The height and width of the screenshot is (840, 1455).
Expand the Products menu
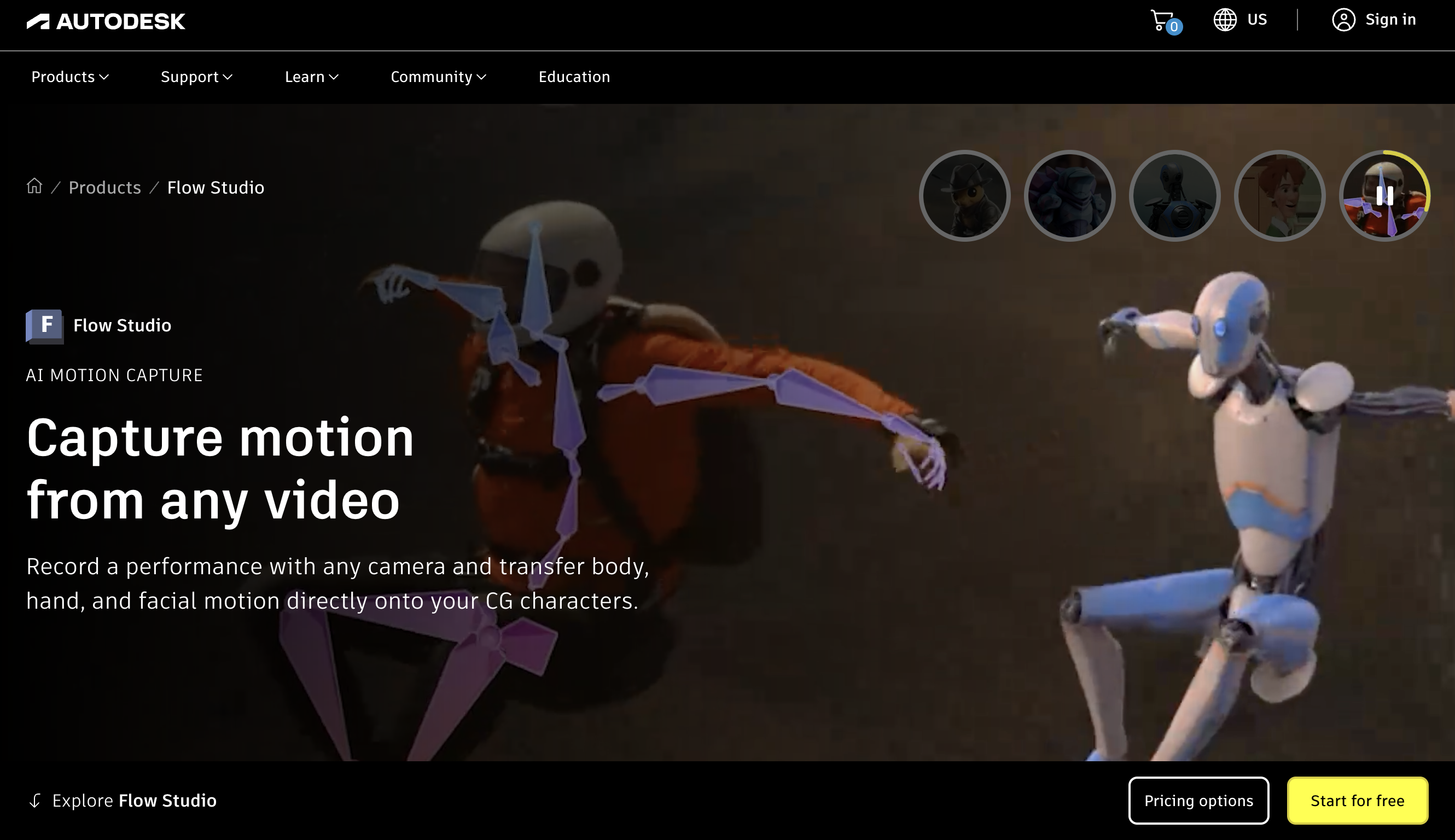70,77
